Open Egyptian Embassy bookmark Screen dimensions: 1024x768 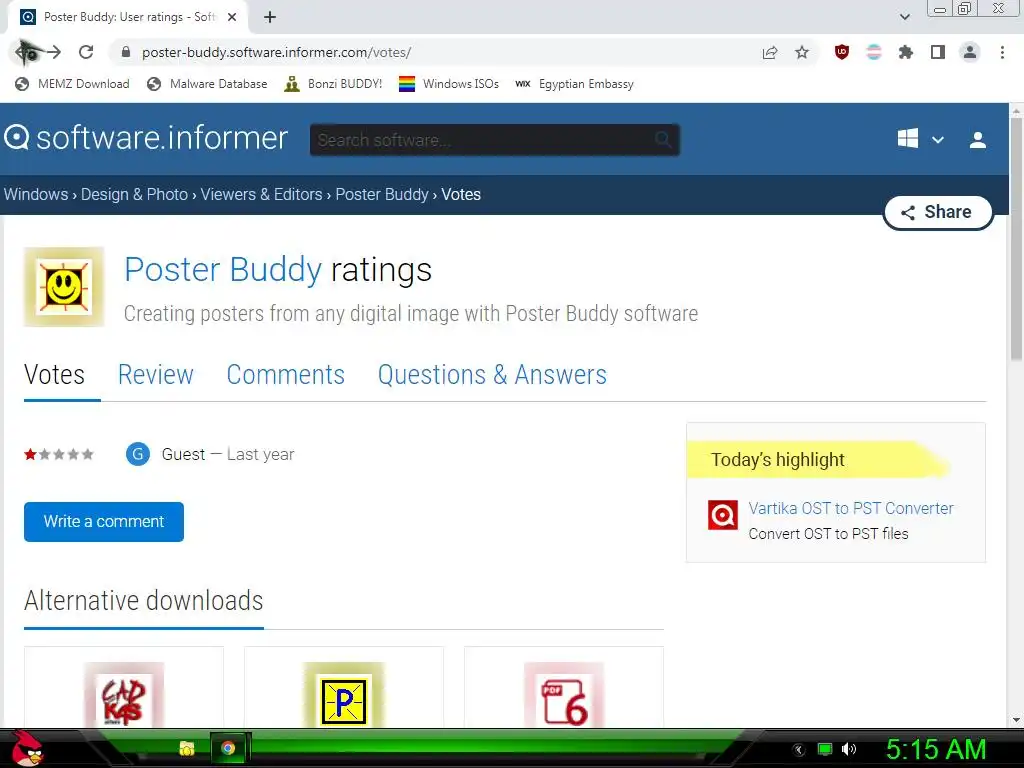coord(575,84)
